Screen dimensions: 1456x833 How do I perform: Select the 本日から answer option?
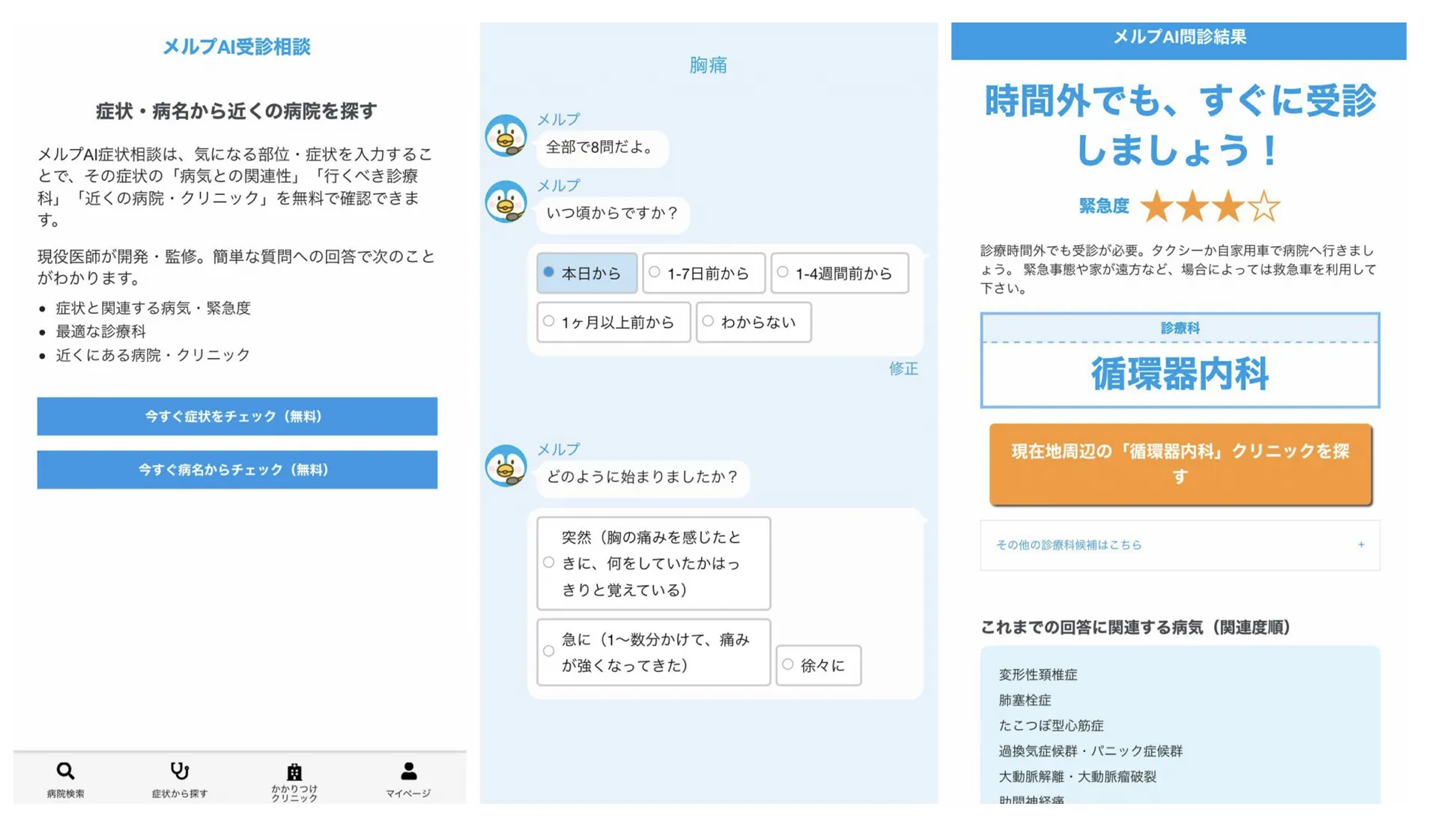pos(586,273)
